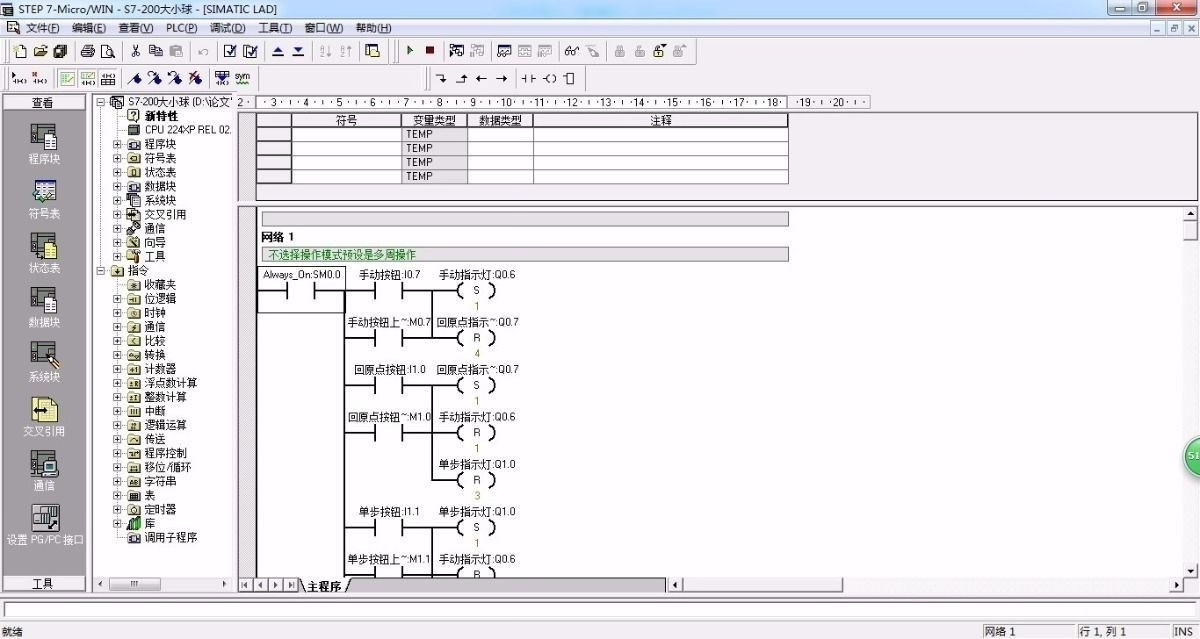Click the Insert Network icon
Image resolution: width=1200 pixels, height=639 pixels.
(19, 78)
